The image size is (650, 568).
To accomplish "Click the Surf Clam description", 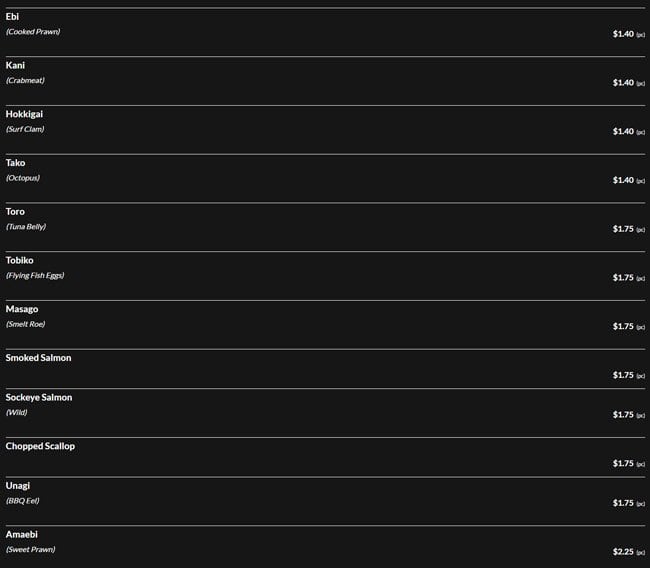I will [x=25, y=129].
